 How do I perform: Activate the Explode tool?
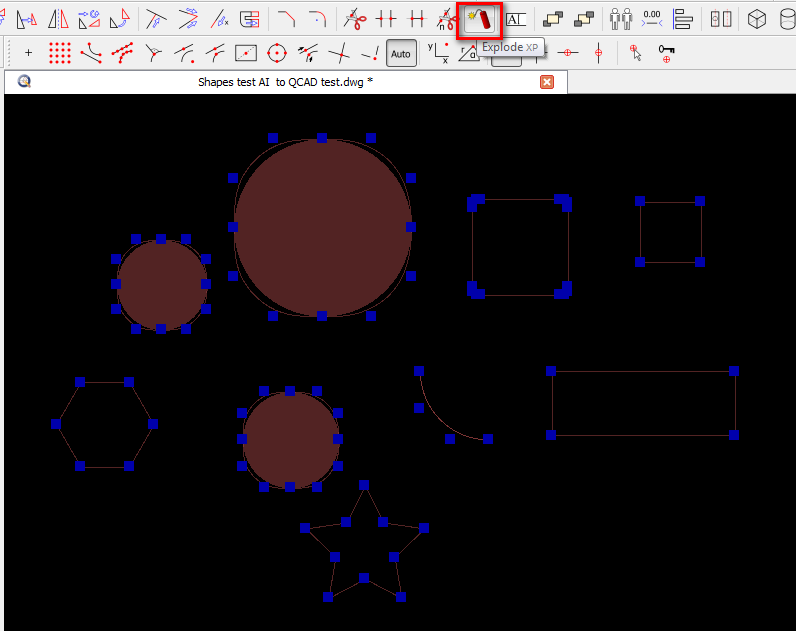coord(479,19)
